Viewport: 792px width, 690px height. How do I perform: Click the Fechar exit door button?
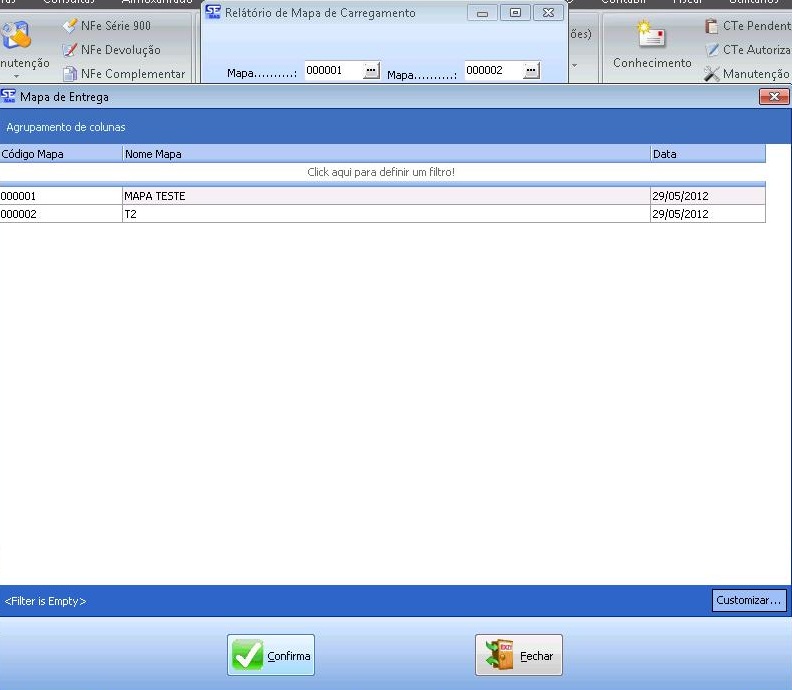pos(519,656)
